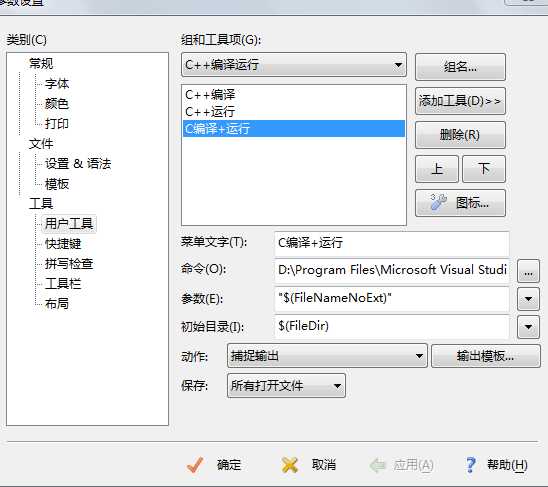548x487 pixels.
Task: Click the 输出模板... button
Action: [485, 356]
